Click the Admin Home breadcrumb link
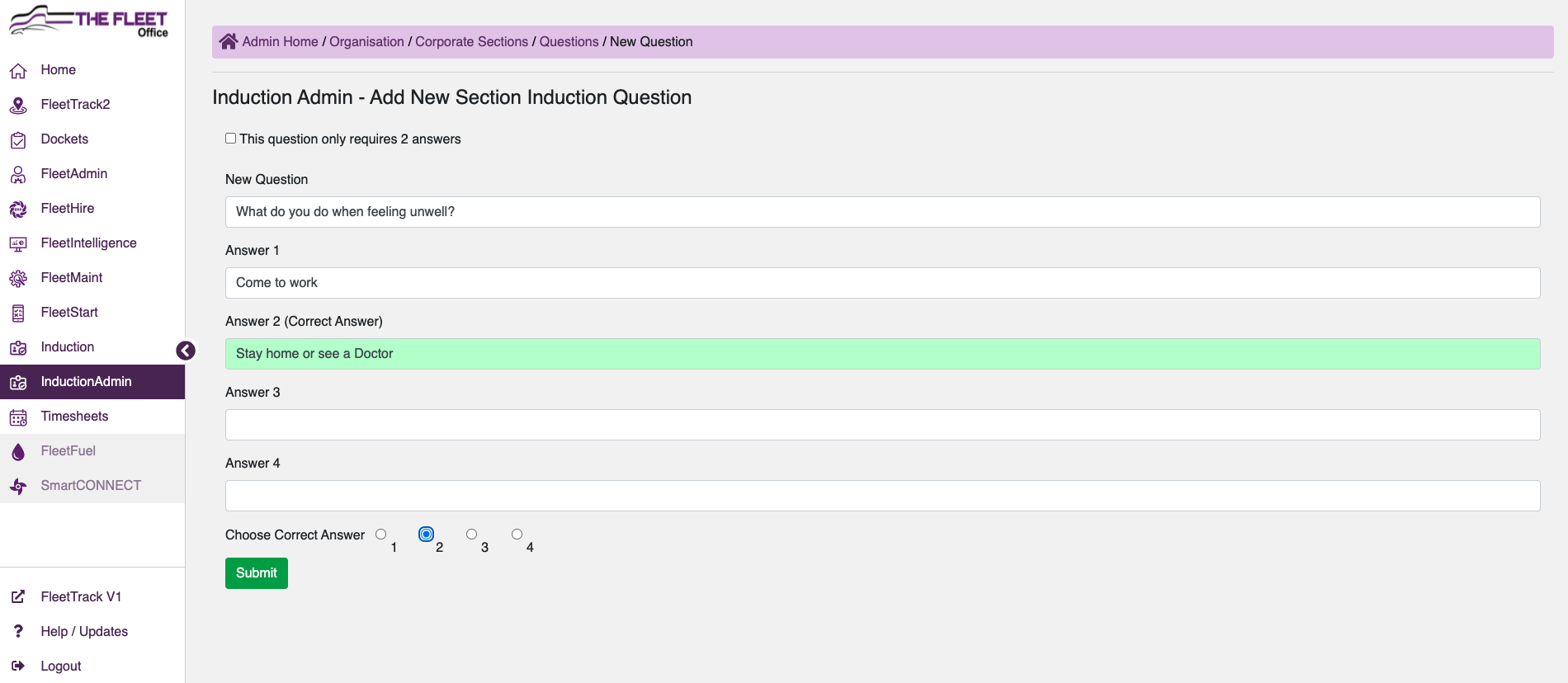1568x683 pixels. pos(280,41)
